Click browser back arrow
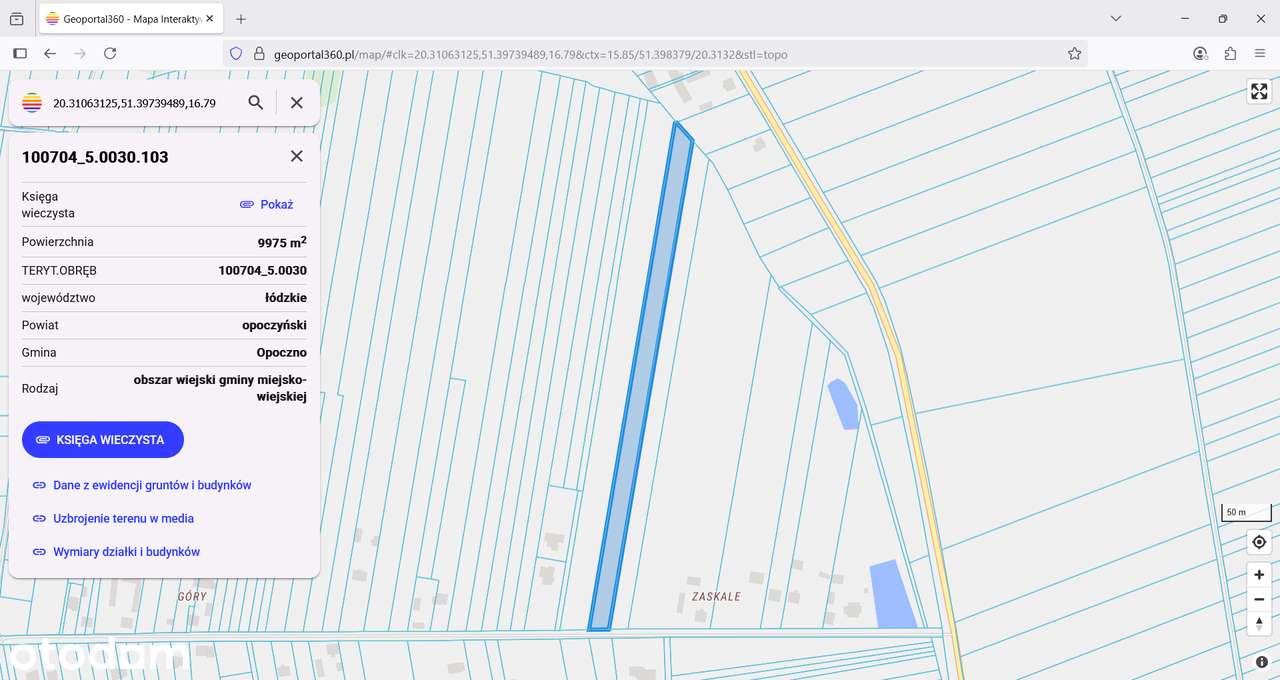This screenshot has height=680, width=1280. (x=50, y=54)
